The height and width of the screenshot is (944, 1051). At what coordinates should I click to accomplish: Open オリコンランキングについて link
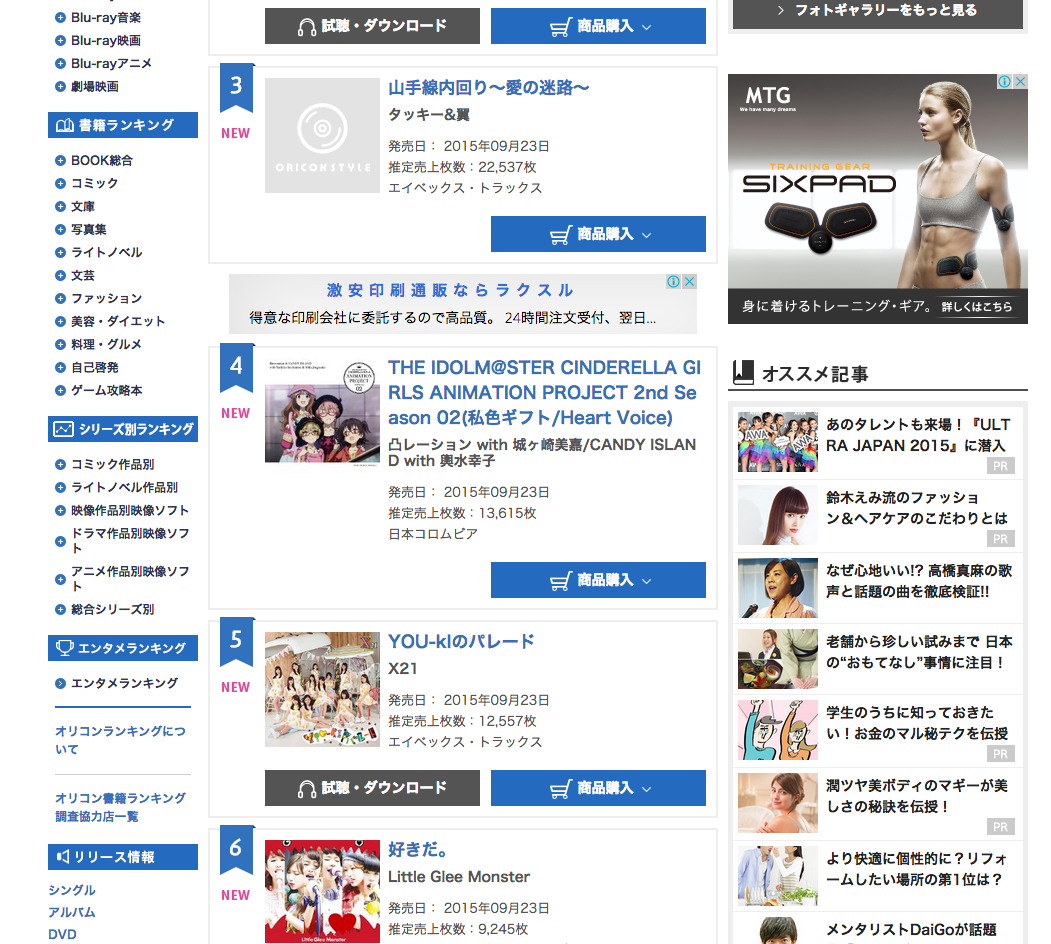pyautogui.click(x=121, y=740)
